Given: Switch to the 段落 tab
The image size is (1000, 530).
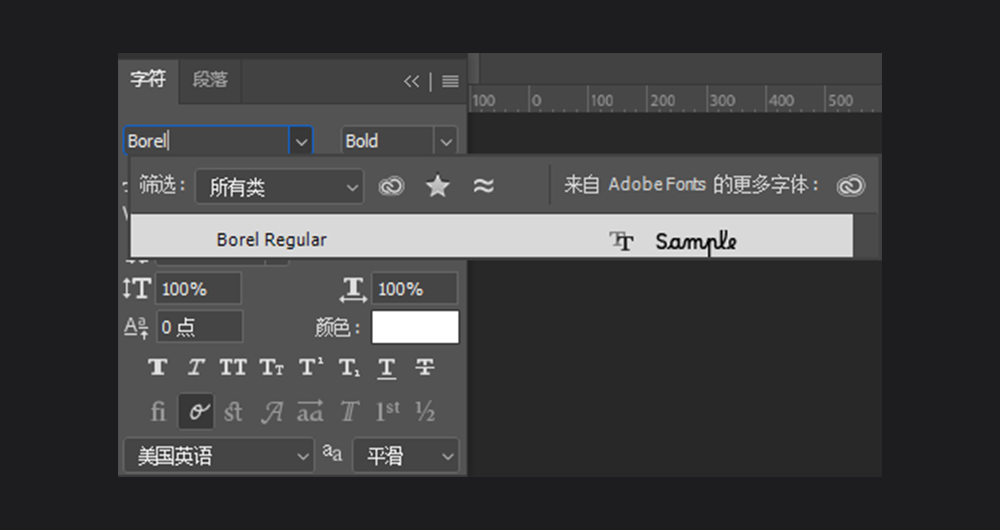Looking at the screenshot, I should [x=210, y=80].
